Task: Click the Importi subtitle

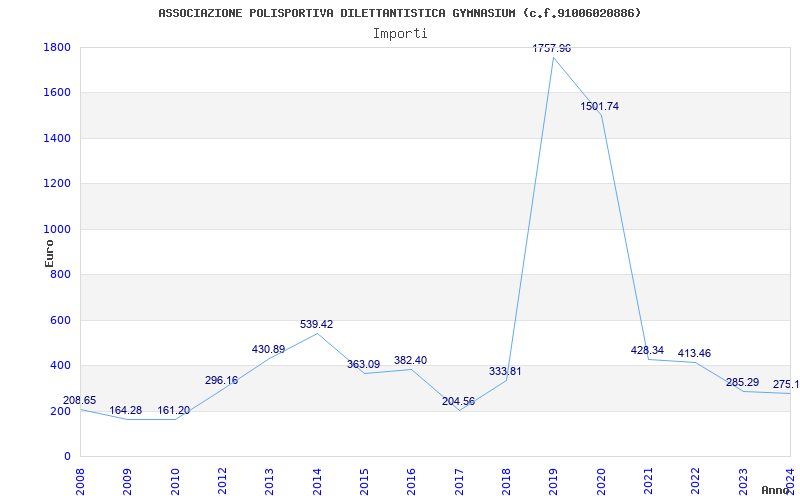Action: [400, 34]
